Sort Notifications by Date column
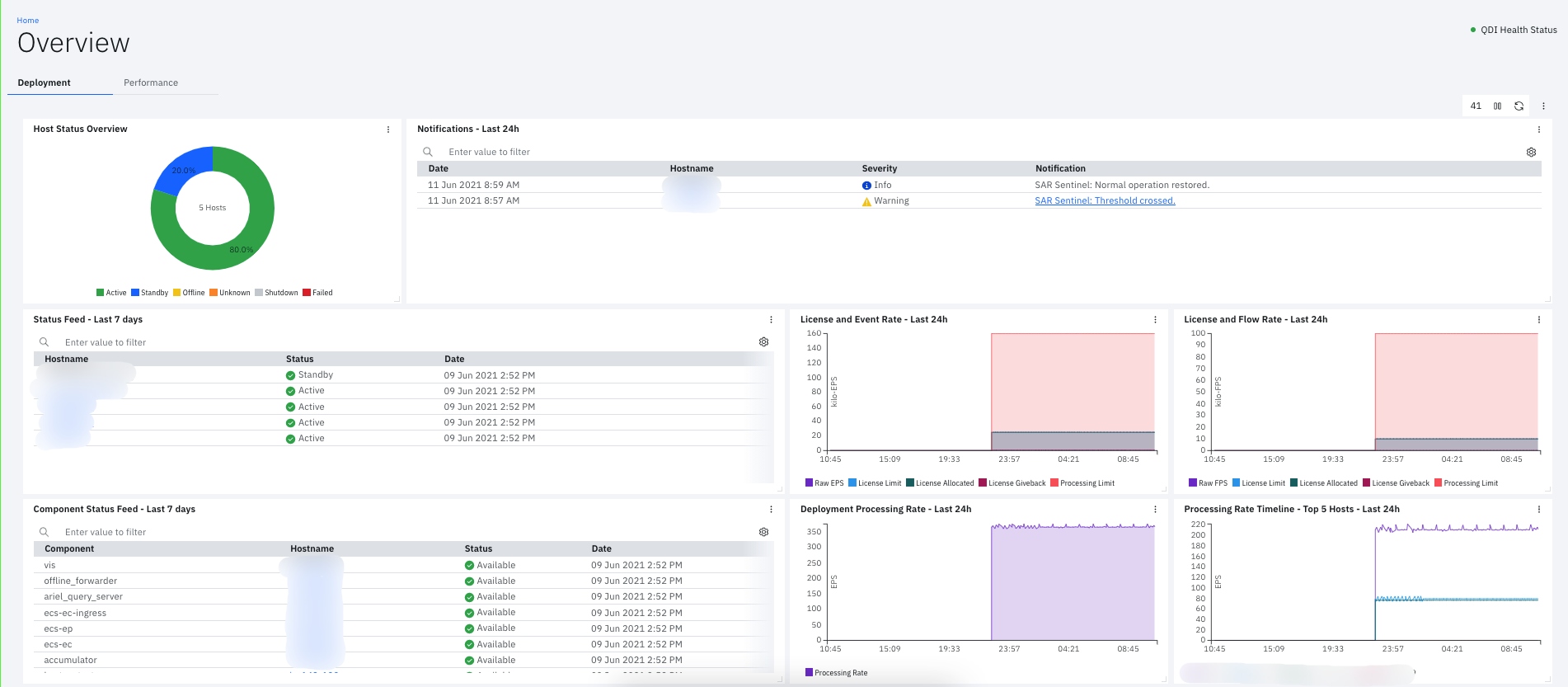Viewport: 1568px width, 687px height. tap(438, 168)
